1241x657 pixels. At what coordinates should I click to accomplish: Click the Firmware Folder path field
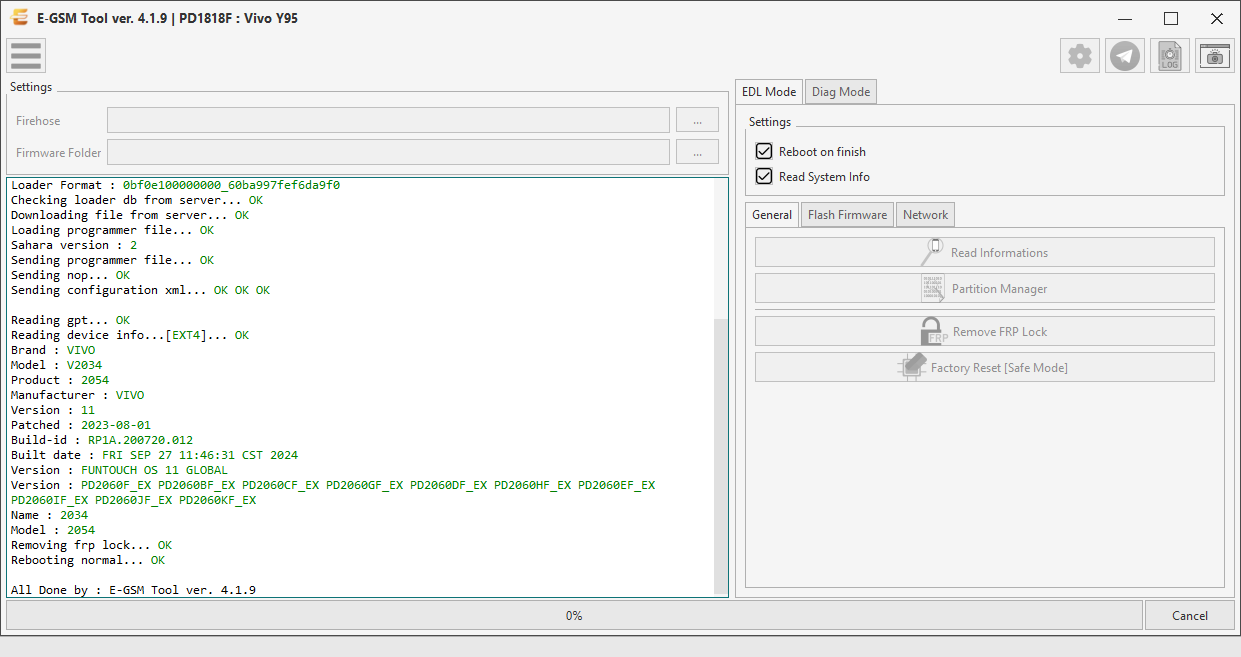388,152
